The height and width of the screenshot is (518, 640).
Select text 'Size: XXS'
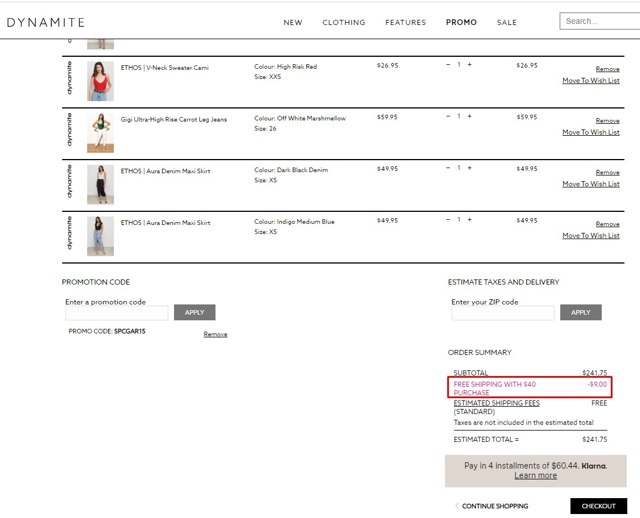(267, 77)
